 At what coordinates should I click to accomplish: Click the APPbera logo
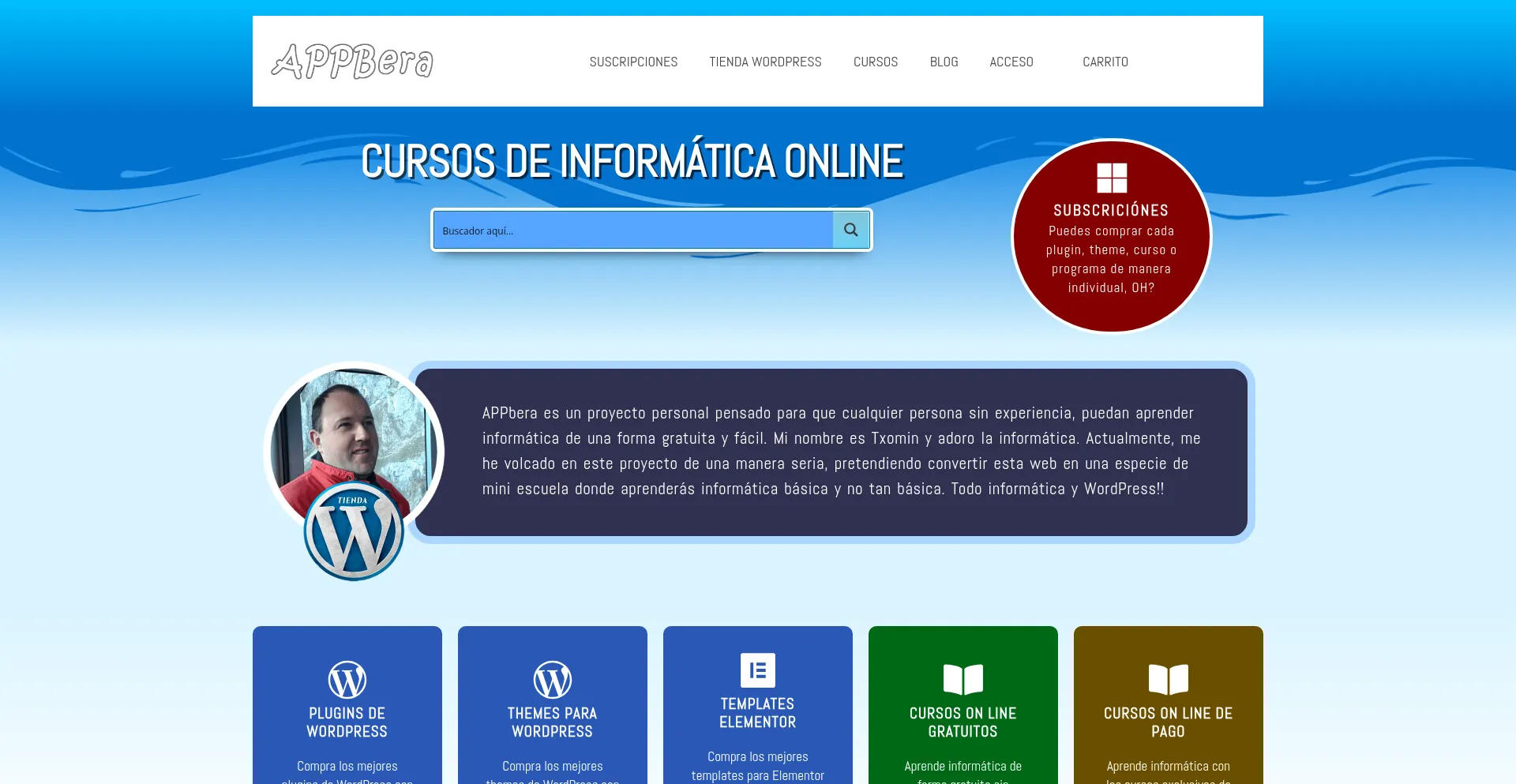(352, 61)
